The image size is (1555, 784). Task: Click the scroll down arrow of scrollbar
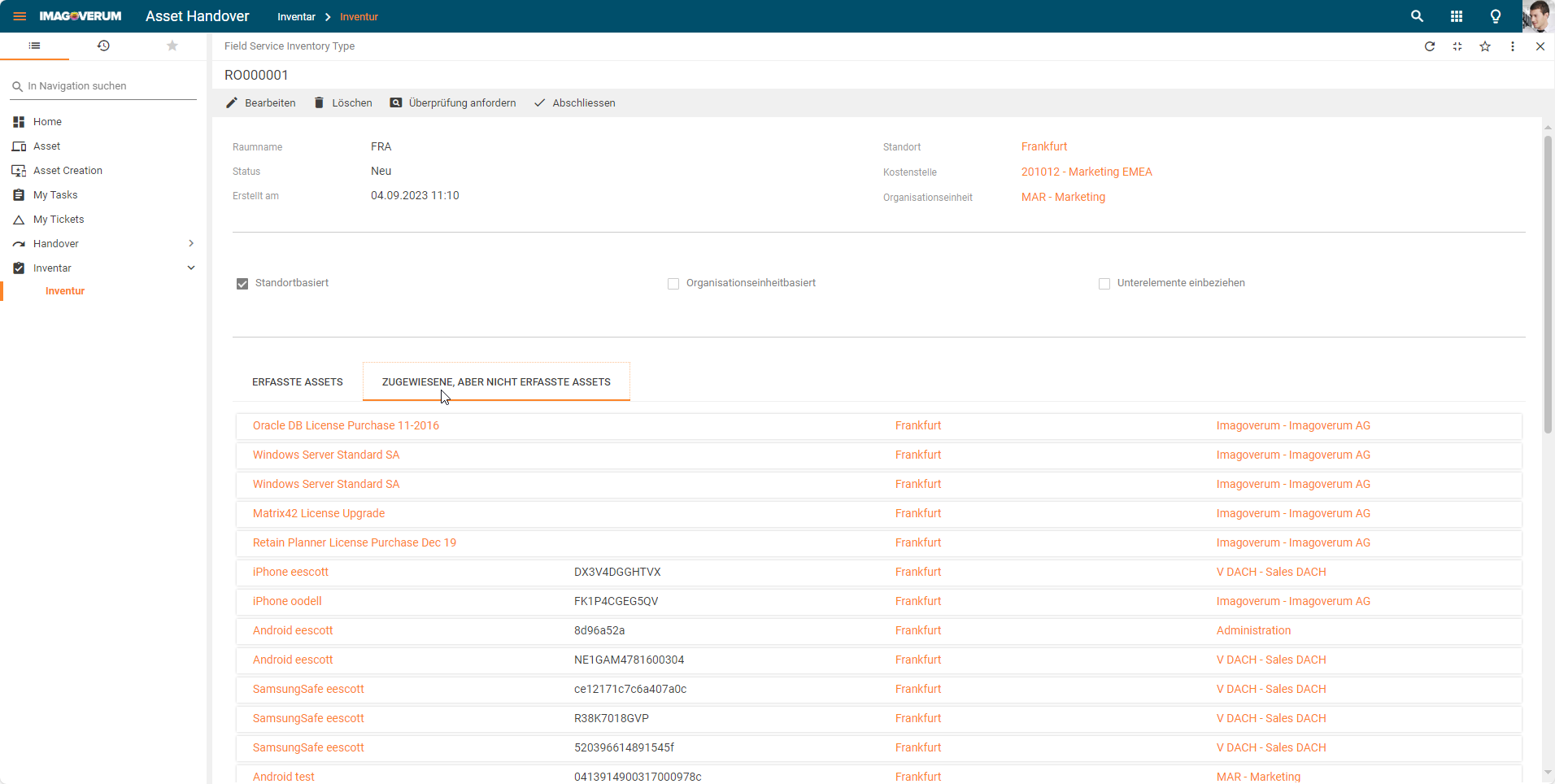pos(1548,773)
